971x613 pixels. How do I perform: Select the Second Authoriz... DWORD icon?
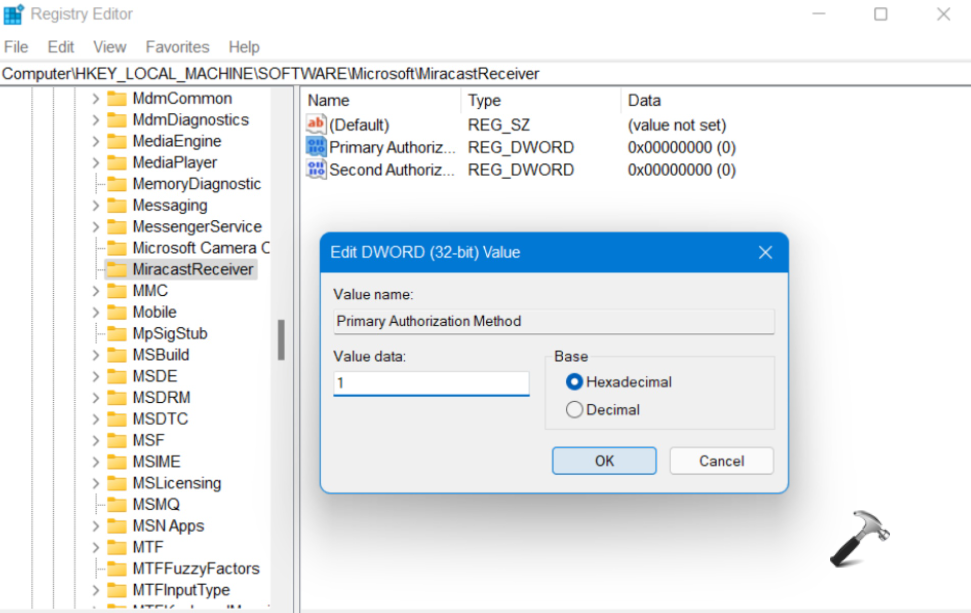[316, 170]
